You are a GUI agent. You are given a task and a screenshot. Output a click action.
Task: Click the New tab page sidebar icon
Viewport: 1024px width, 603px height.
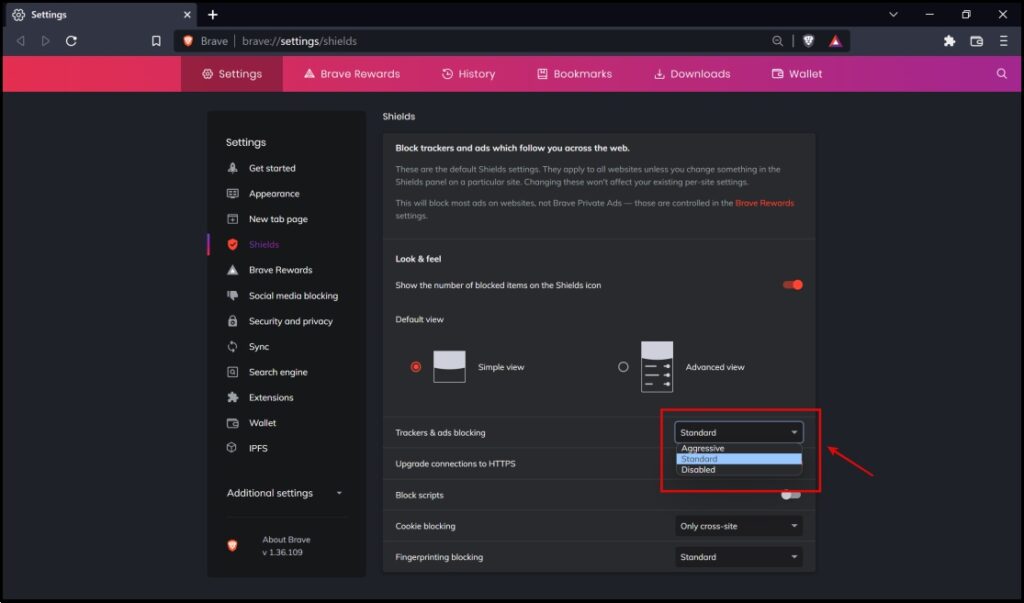tap(232, 219)
